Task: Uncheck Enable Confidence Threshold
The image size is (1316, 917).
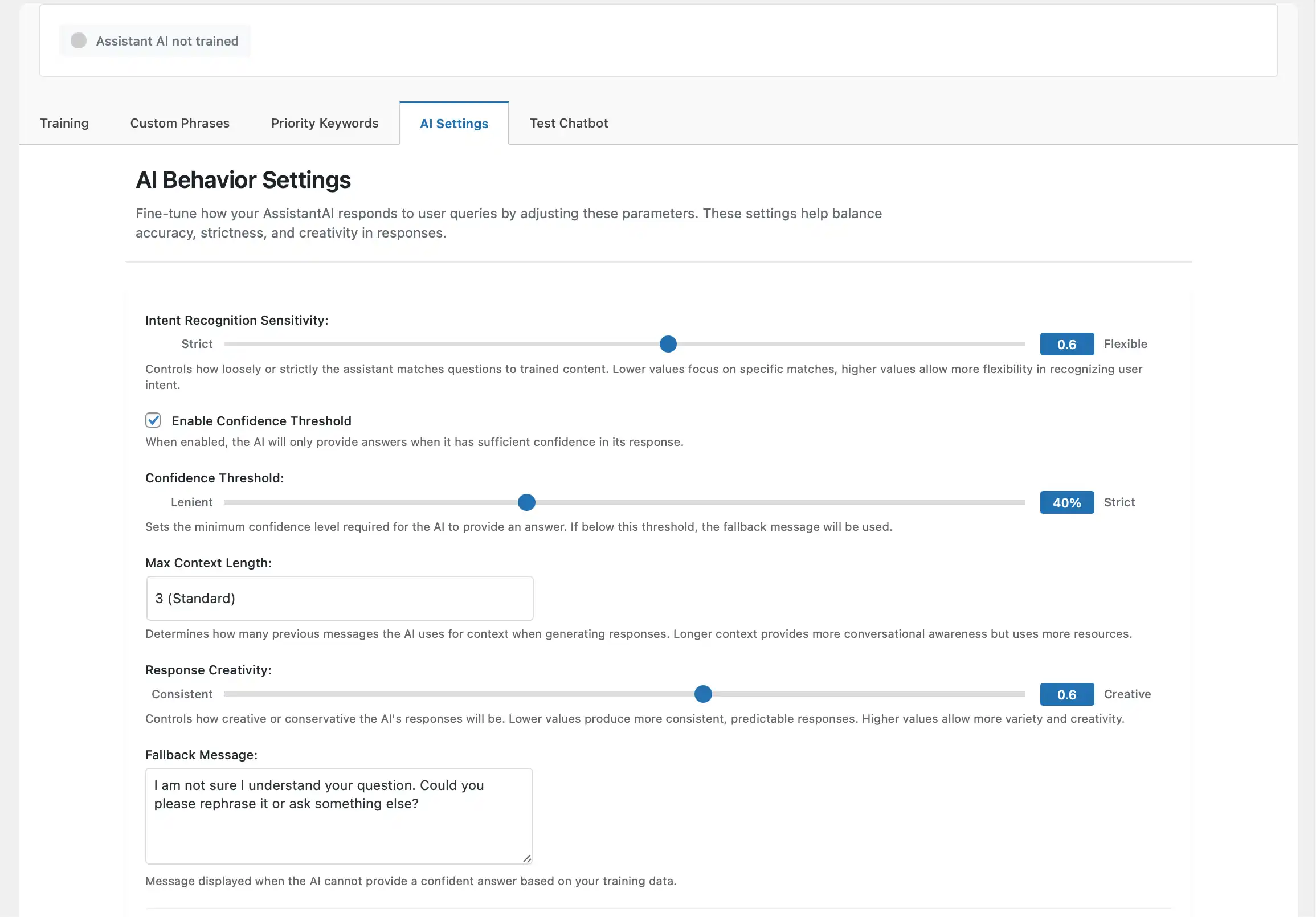Action: (153, 421)
